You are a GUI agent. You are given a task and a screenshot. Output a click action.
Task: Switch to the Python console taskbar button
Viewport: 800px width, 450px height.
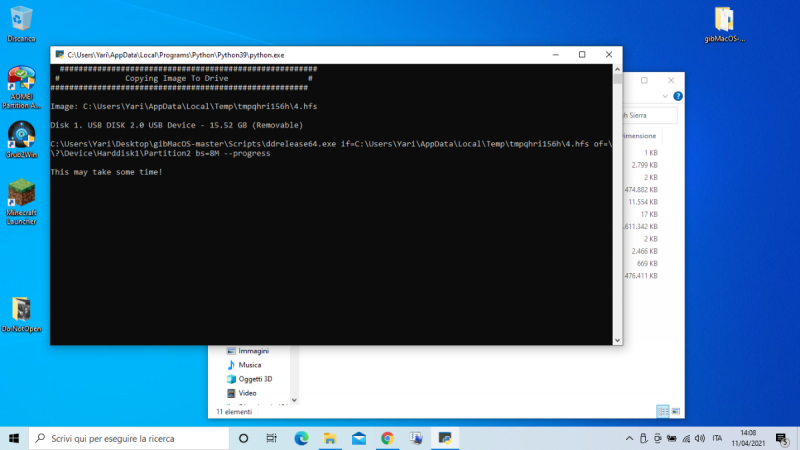pyautogui.click(x=445, y=438)
